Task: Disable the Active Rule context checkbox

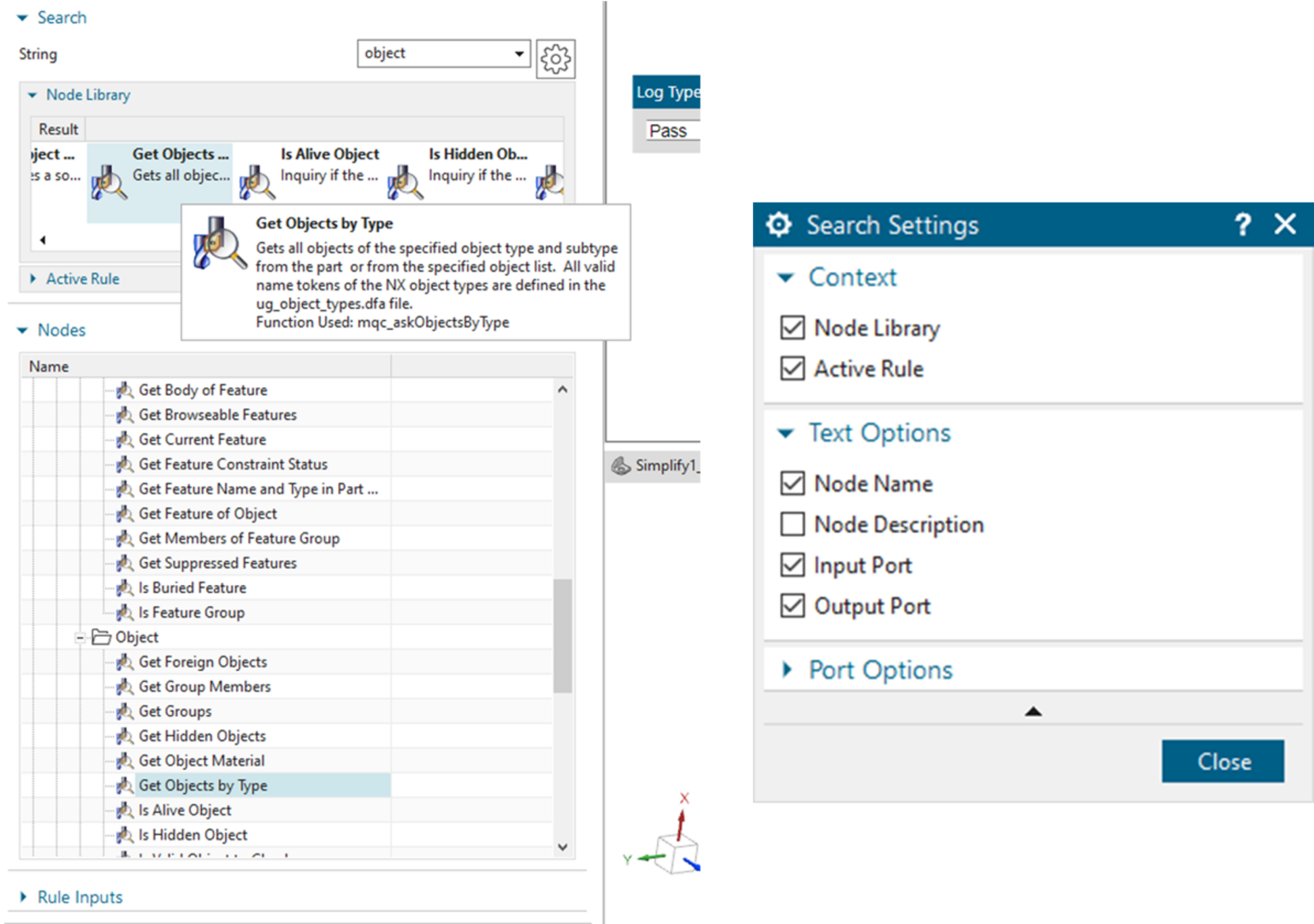Action: pyautogui.click(x=791, y=369)
